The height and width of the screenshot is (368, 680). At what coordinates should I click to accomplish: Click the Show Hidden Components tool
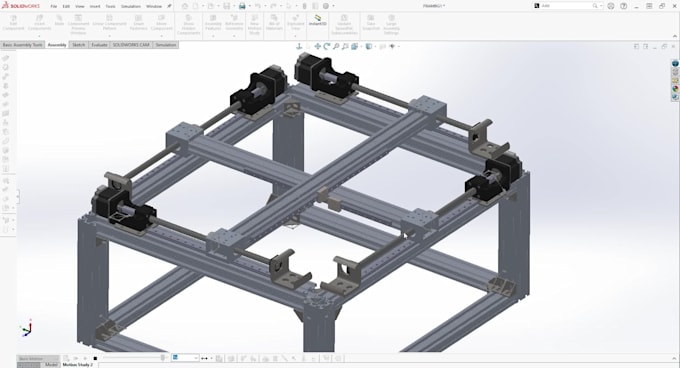pos(189,25)
